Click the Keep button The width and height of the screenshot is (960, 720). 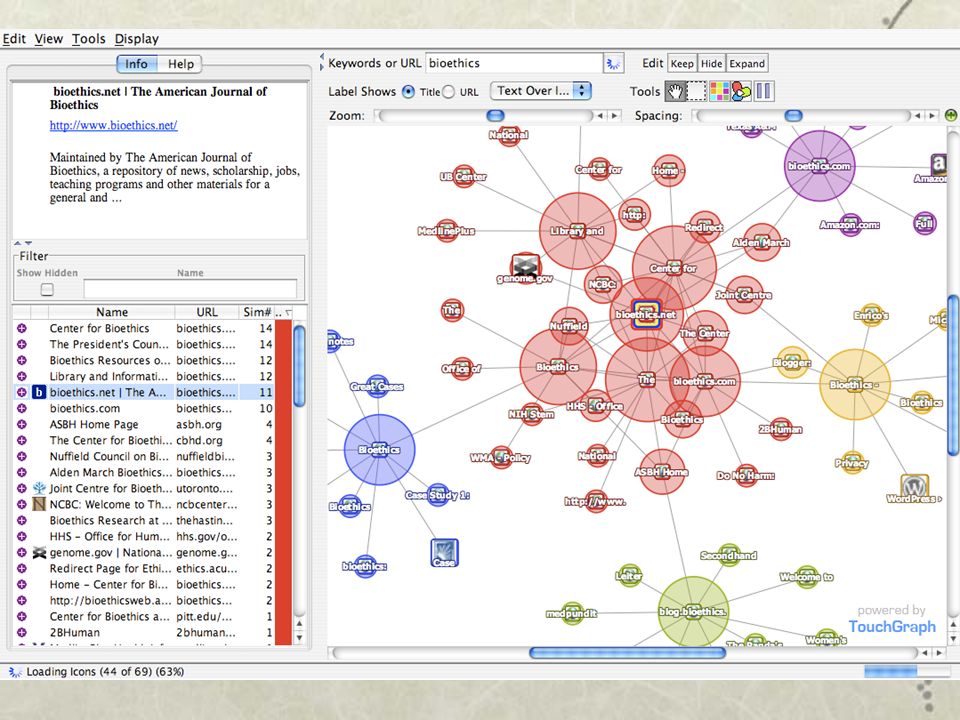(681, 63)
